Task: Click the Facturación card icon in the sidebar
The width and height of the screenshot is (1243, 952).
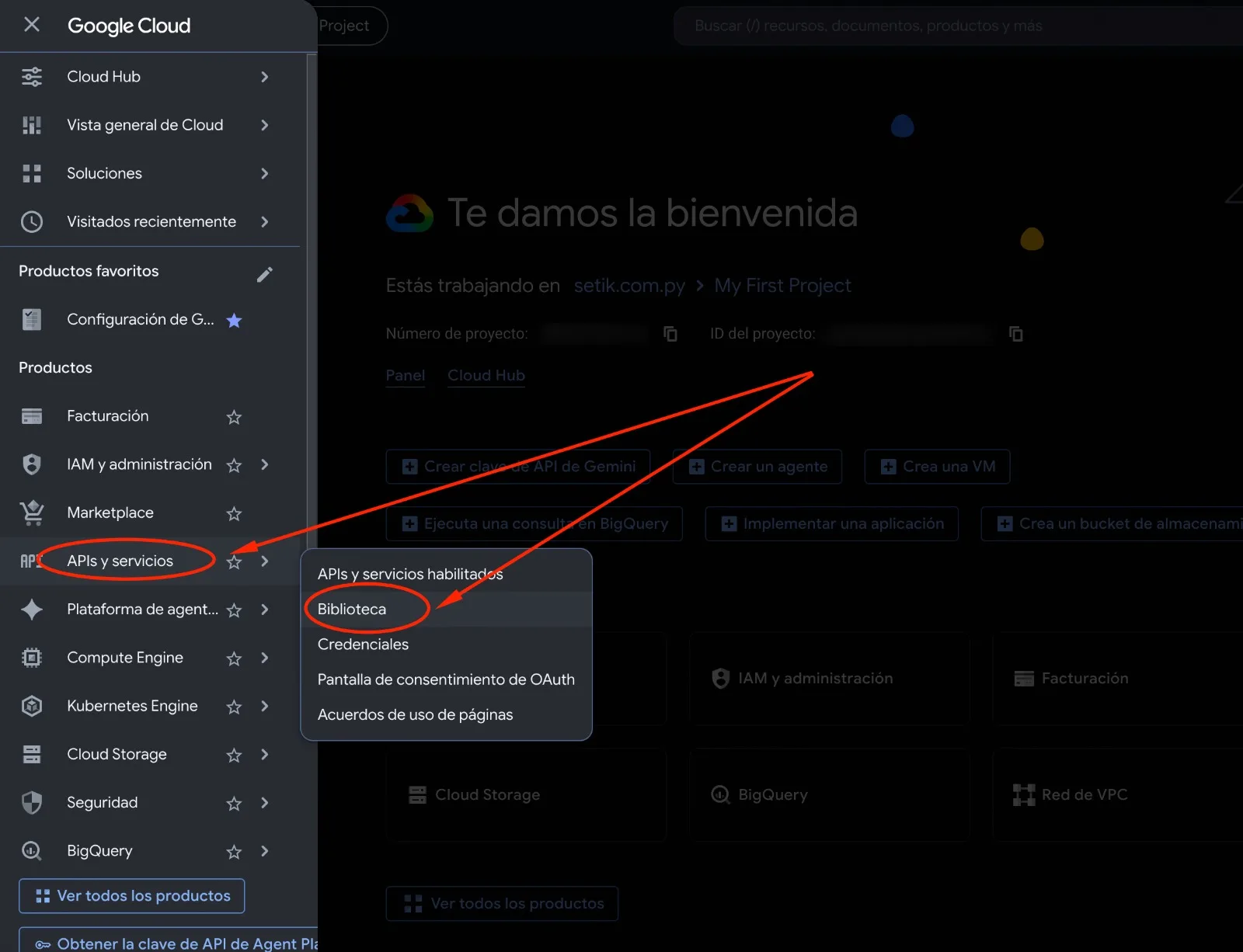Action: coord(32,416)
